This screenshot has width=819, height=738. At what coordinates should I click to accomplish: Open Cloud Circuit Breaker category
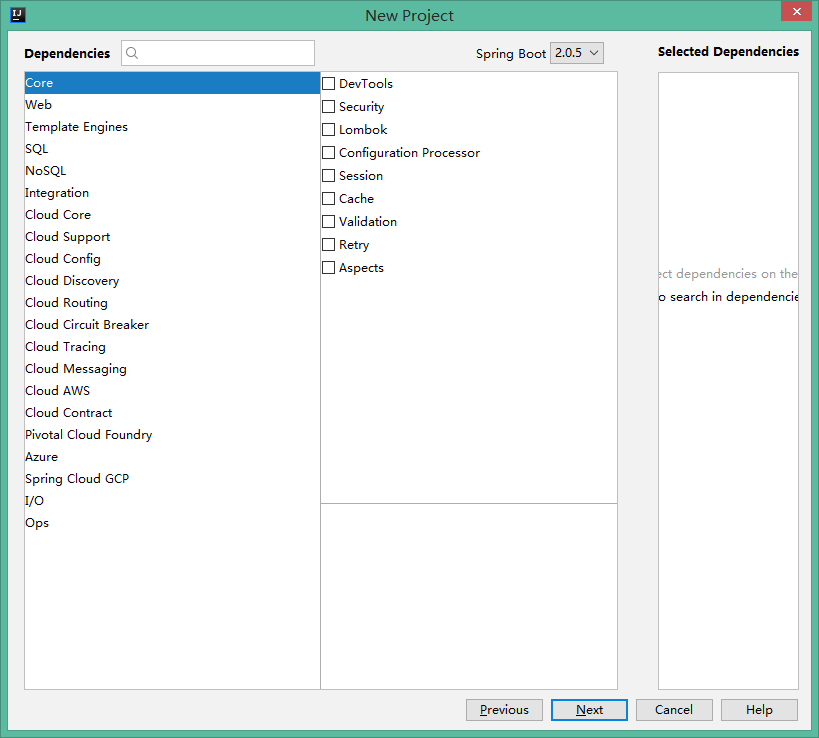coord(172,325)
